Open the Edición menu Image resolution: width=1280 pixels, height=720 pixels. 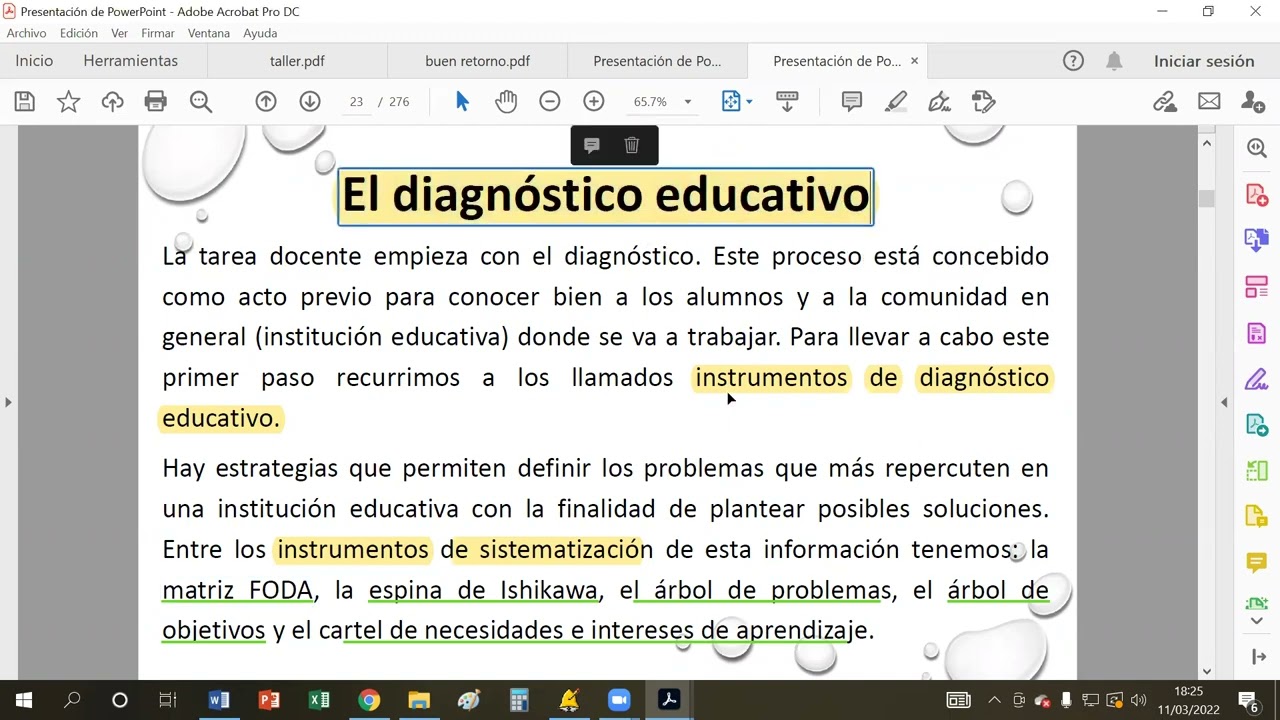point(79,33)
